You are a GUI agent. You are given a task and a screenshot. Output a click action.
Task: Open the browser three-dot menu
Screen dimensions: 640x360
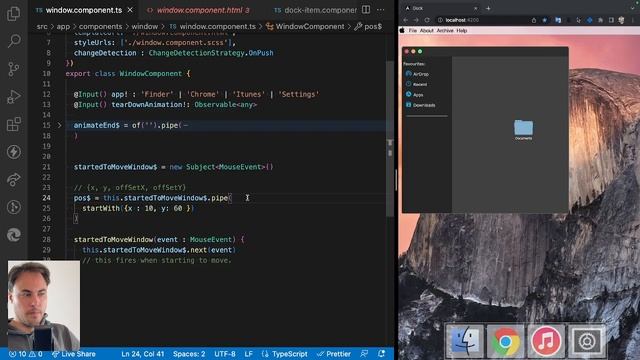[x=633, y=20]
